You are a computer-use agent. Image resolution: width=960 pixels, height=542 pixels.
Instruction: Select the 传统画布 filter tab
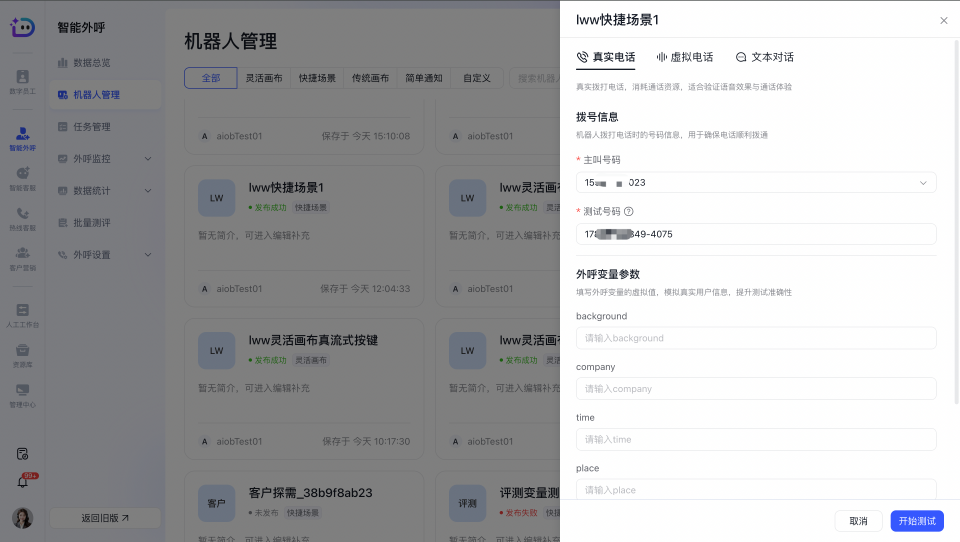(x=370, y=78)
